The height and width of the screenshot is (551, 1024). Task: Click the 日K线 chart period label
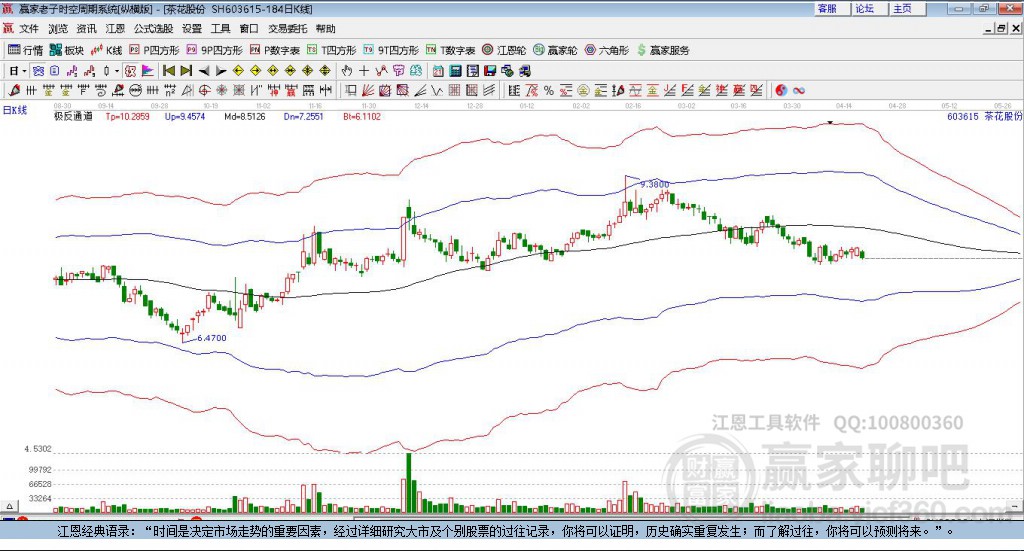(x=14, y=110)
